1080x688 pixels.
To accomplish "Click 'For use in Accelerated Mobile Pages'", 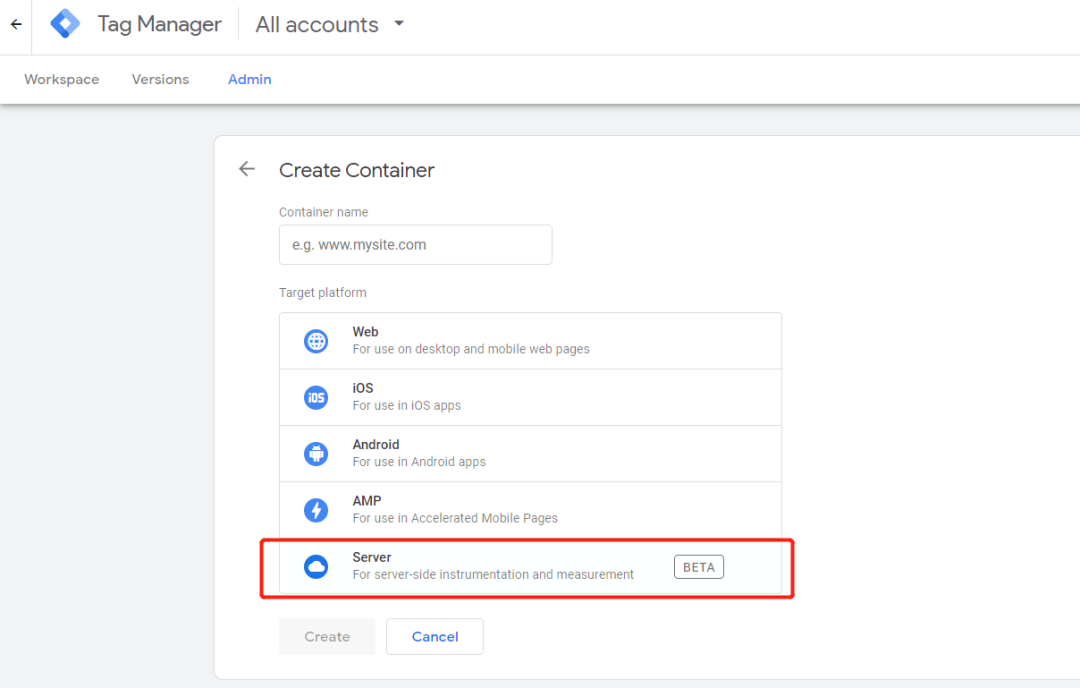I will 455,519.
